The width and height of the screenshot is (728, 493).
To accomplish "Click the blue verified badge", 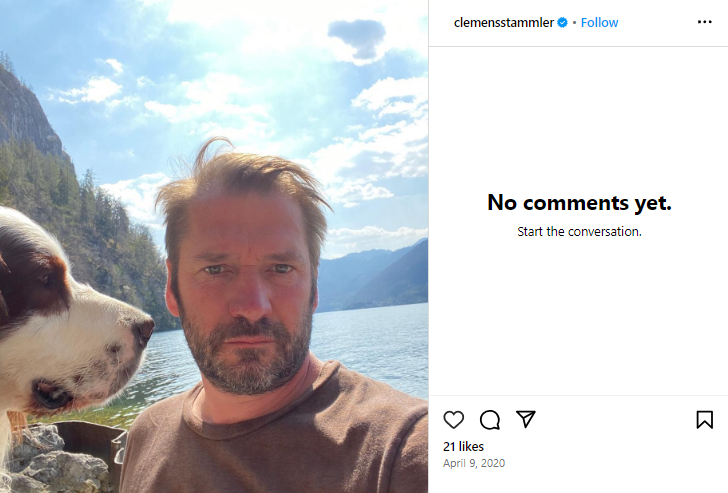I will (x=563, y=22).
